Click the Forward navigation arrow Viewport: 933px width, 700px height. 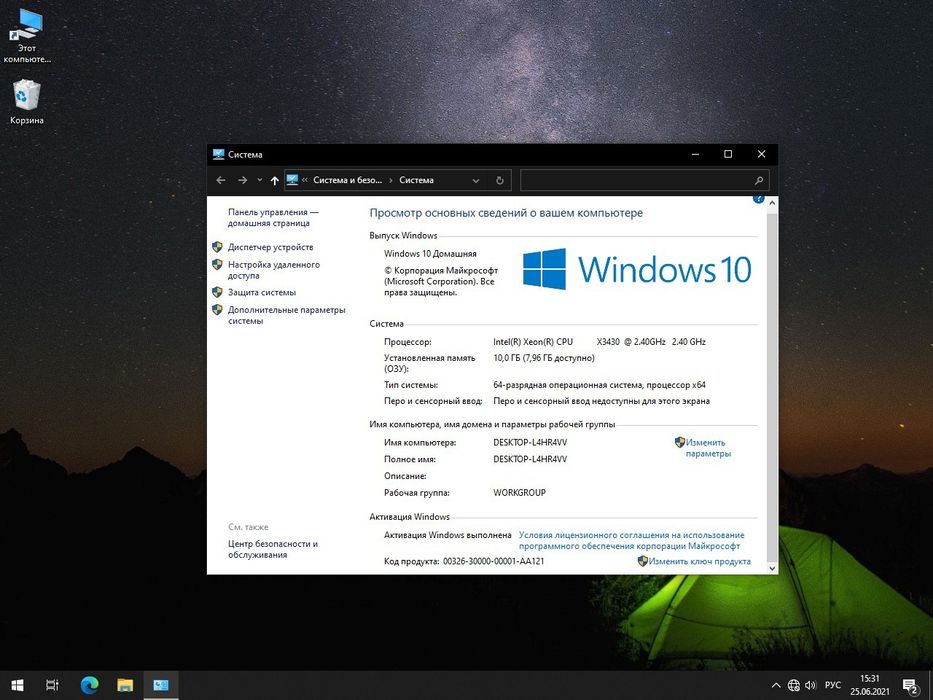coord(242,180)
